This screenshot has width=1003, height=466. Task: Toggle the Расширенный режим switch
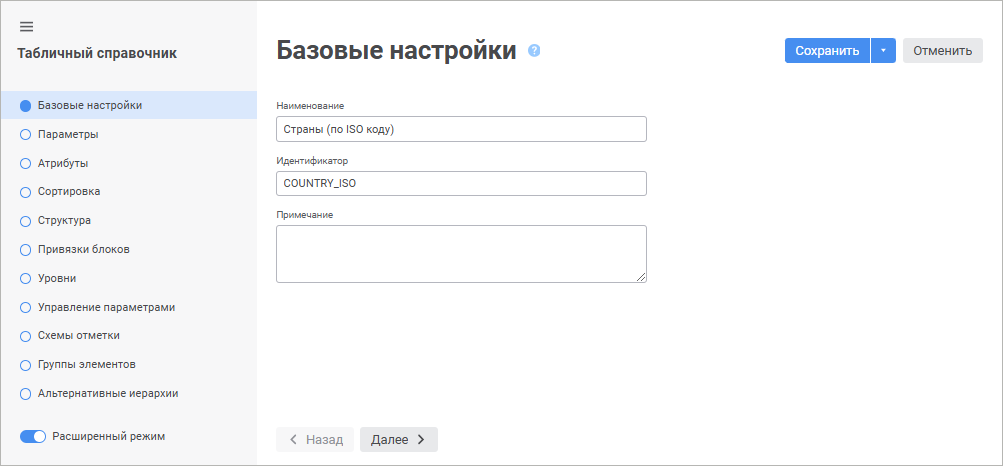tap(34, 436)
